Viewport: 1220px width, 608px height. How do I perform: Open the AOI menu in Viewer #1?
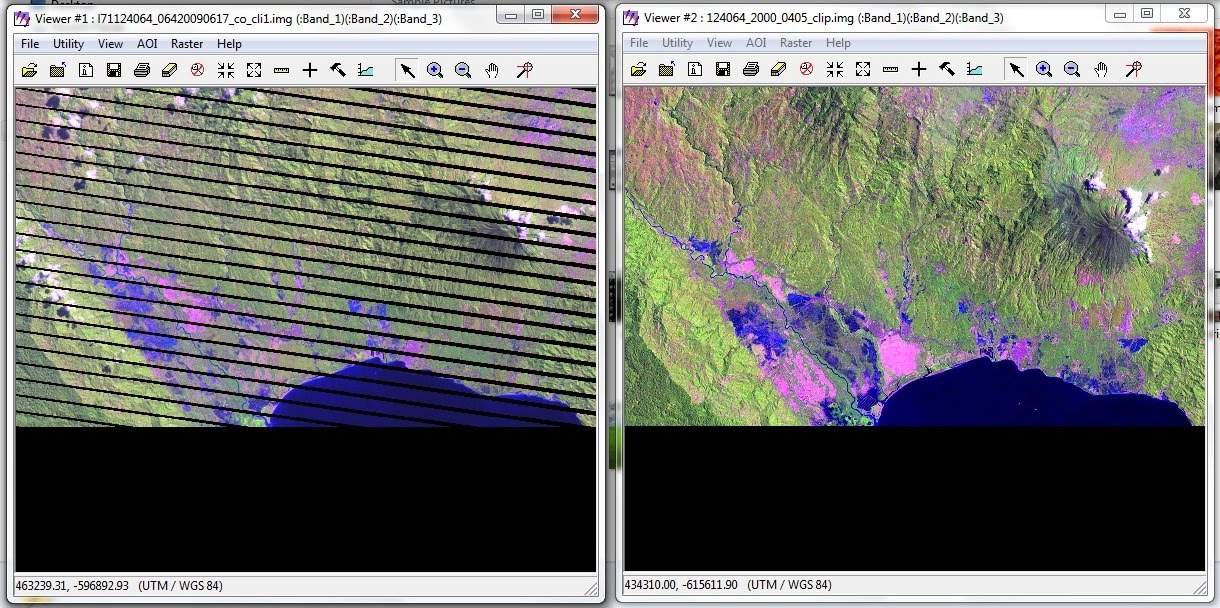pyautogui.click(x=147, y=44)
